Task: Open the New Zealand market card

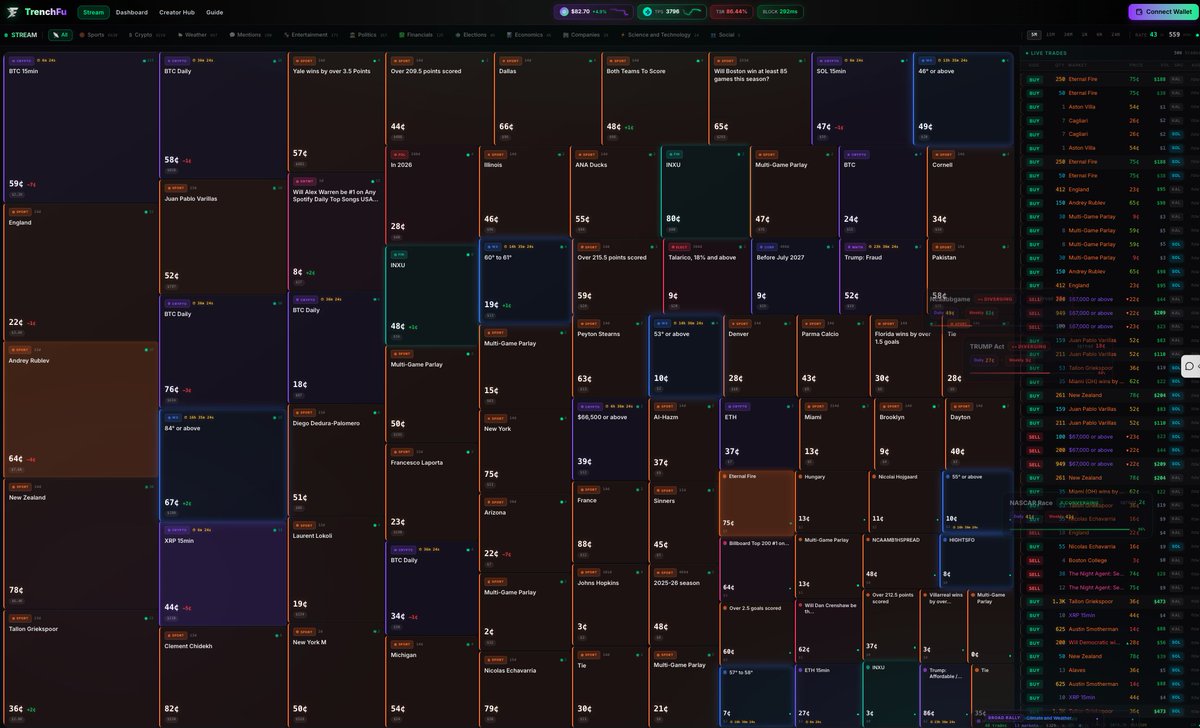Action: point(80,544)
